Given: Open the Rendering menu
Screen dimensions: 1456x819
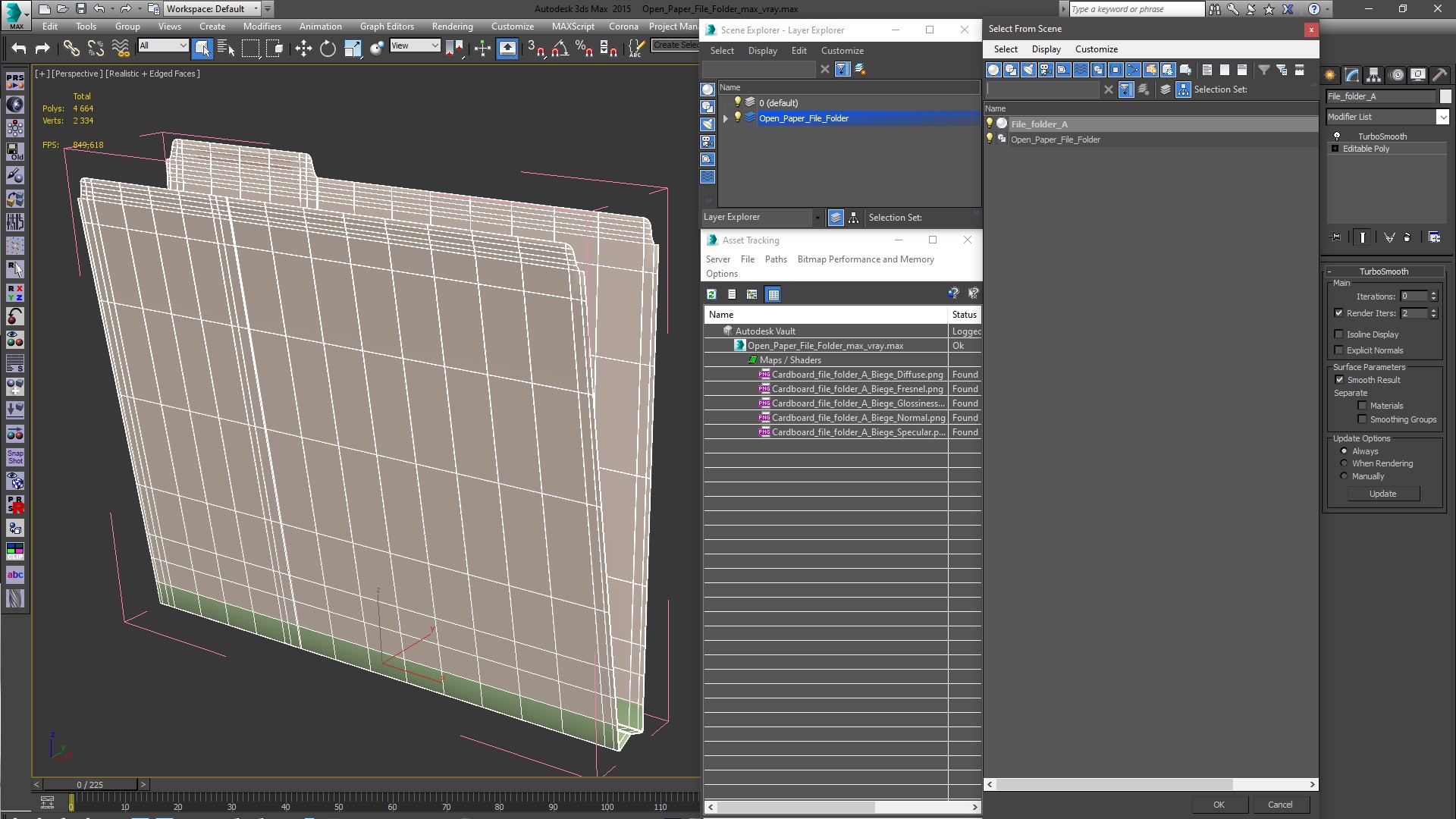Looking at the screenshot, I should point(452,26).
